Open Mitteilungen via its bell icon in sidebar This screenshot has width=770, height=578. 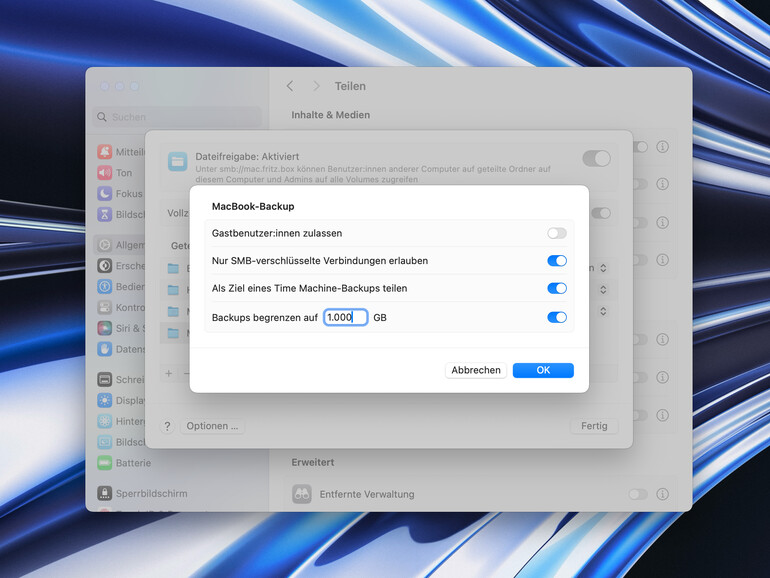104,152
